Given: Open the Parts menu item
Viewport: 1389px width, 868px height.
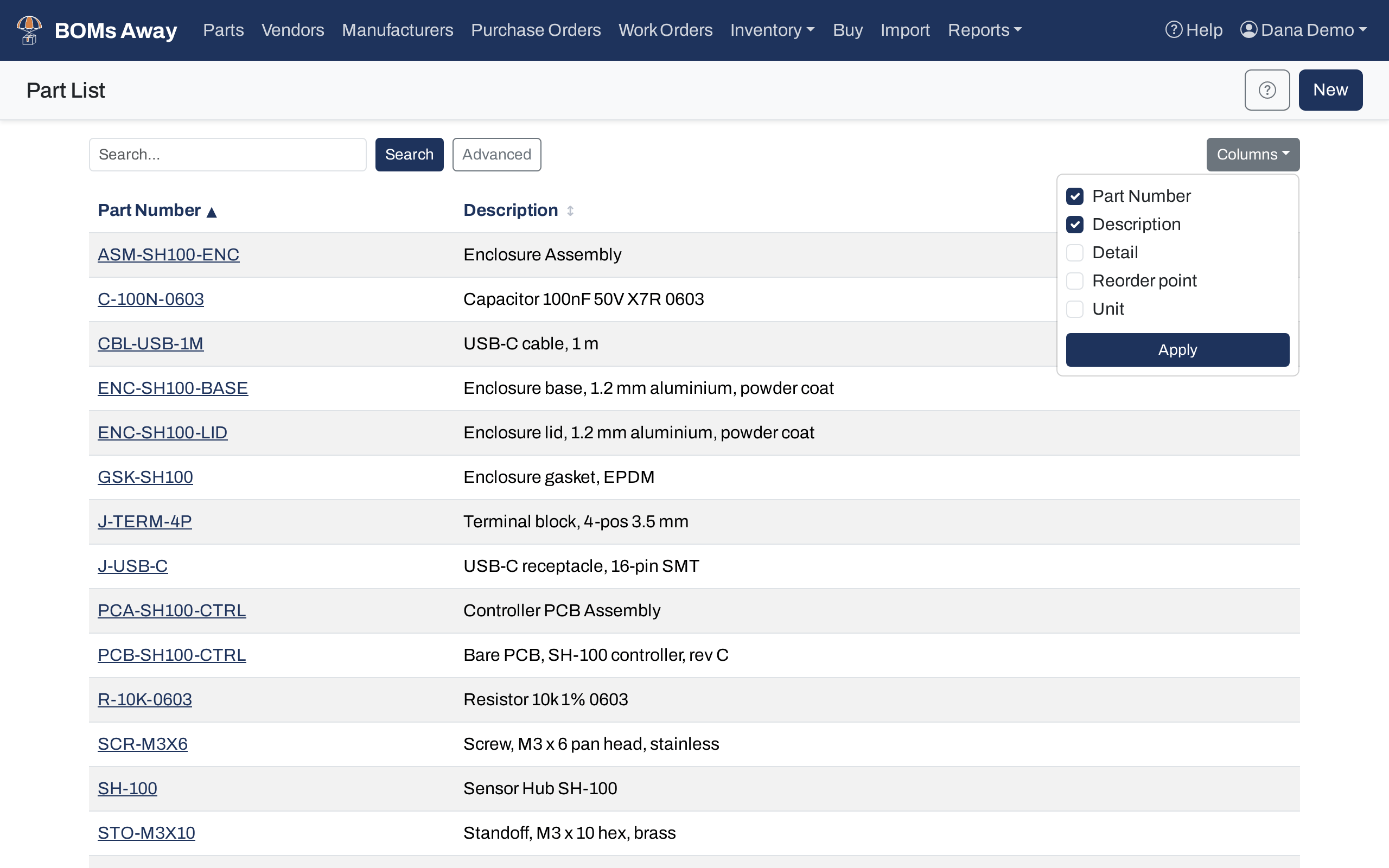Looking at the screenshot, I should point(224,30).
